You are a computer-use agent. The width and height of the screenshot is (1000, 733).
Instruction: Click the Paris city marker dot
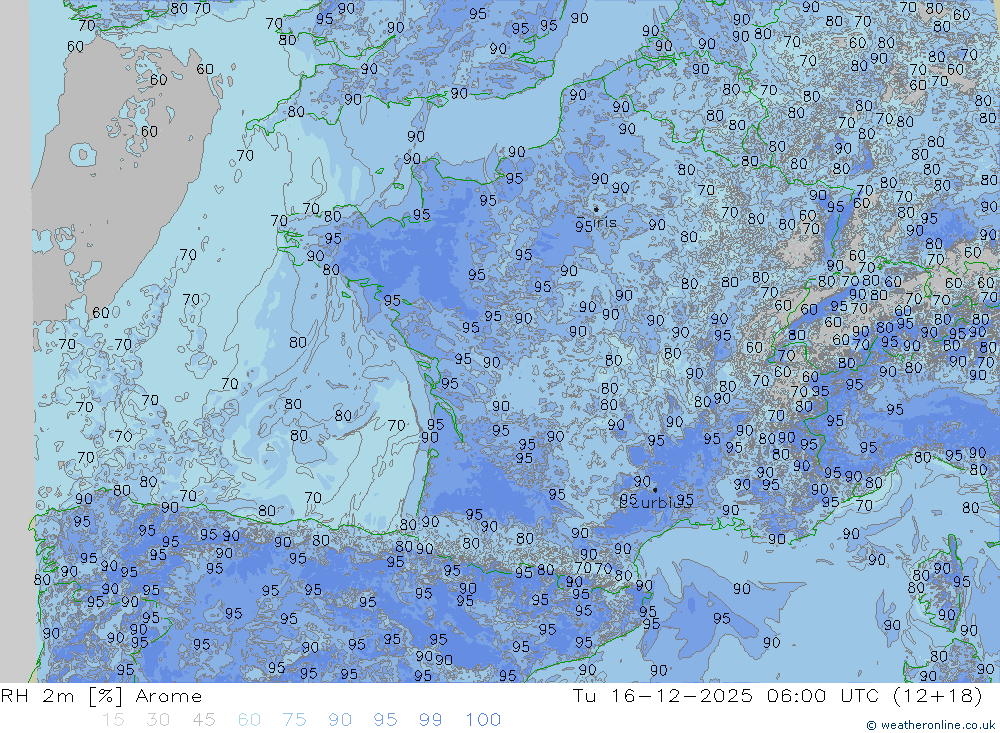pyautogui.click(x=596, y=209)
